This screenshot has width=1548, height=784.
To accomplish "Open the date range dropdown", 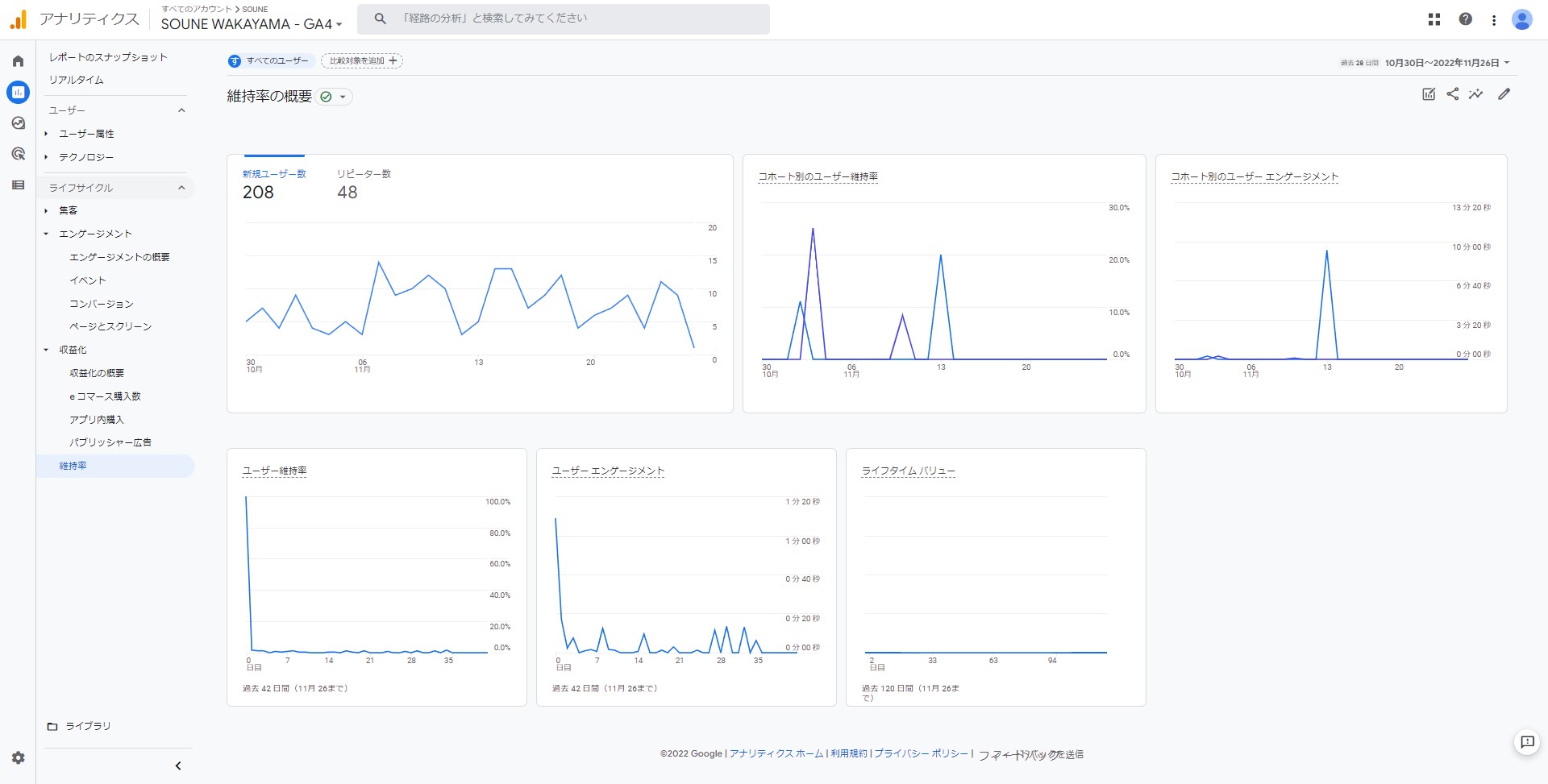I will [1446, 63].
